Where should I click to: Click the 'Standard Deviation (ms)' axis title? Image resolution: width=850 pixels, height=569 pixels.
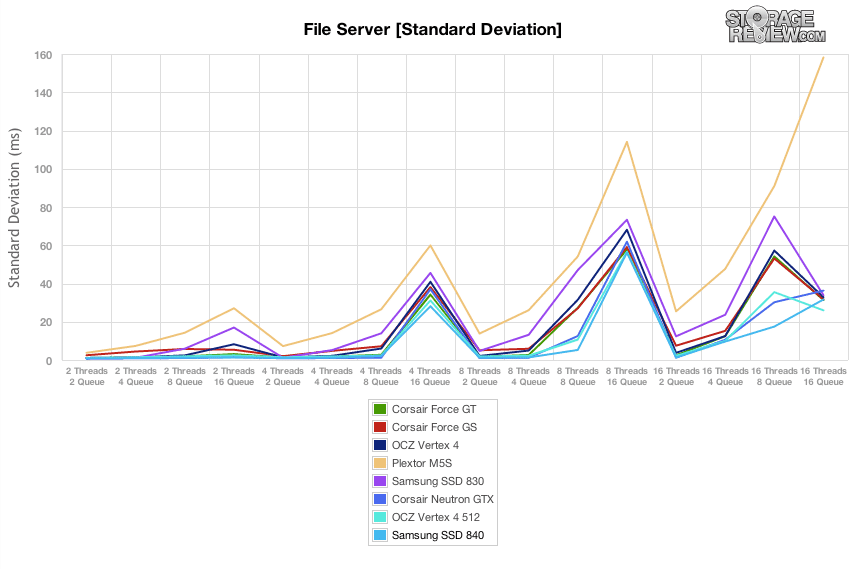14,208
